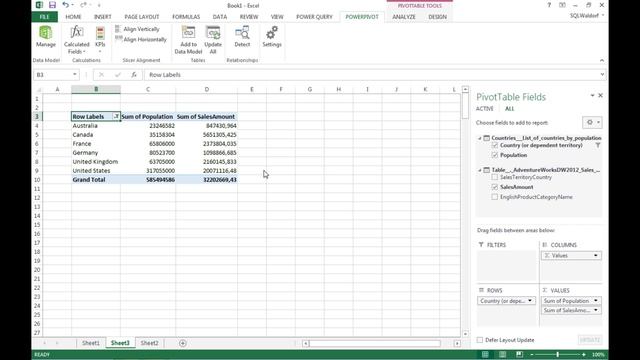Image resolution: width=640 pixels, height=360 pixels.
Task: Show ALL fields list
Action: pos(509,109)
